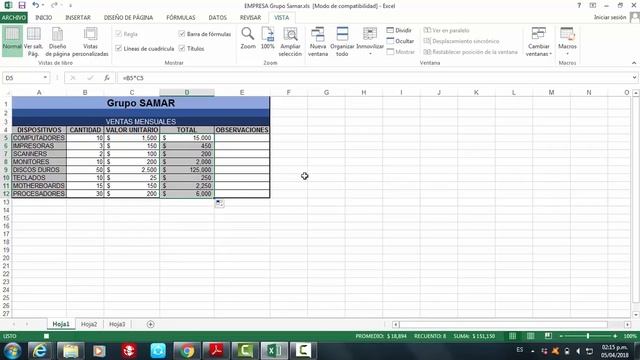The width and height of the screenshot is (640, 360).
Task: Open the INICIO tab
Action: [43, 18]
